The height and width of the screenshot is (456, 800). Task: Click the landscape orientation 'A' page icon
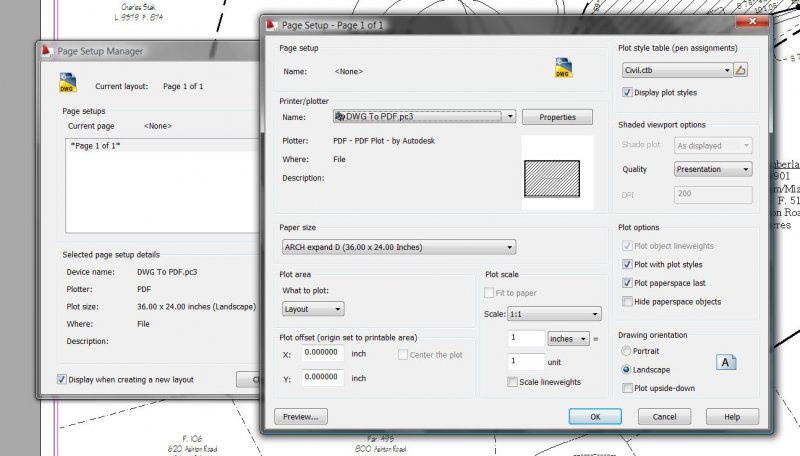[x=726, y=362]
